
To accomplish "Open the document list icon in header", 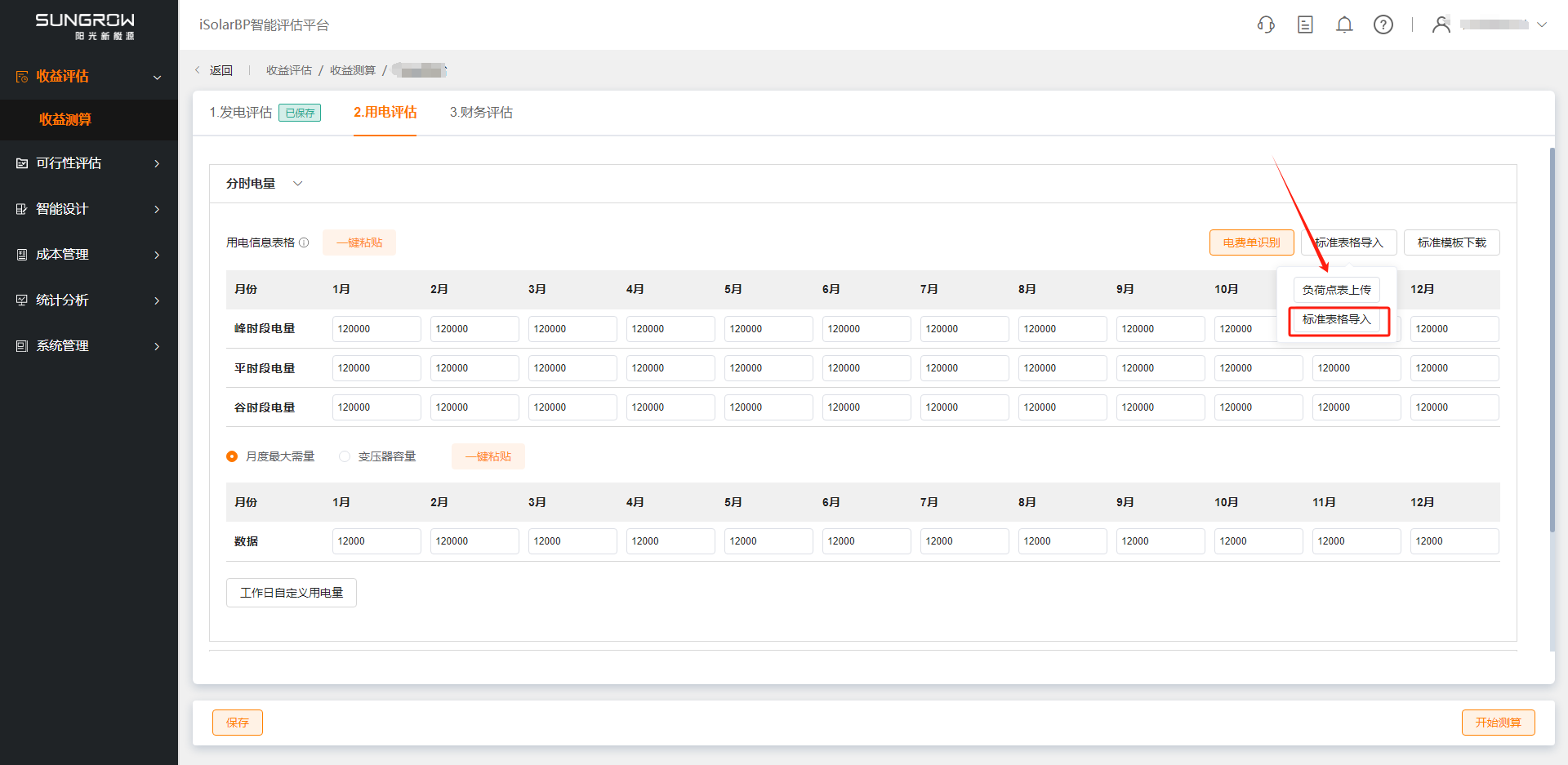I will 1305,24.
